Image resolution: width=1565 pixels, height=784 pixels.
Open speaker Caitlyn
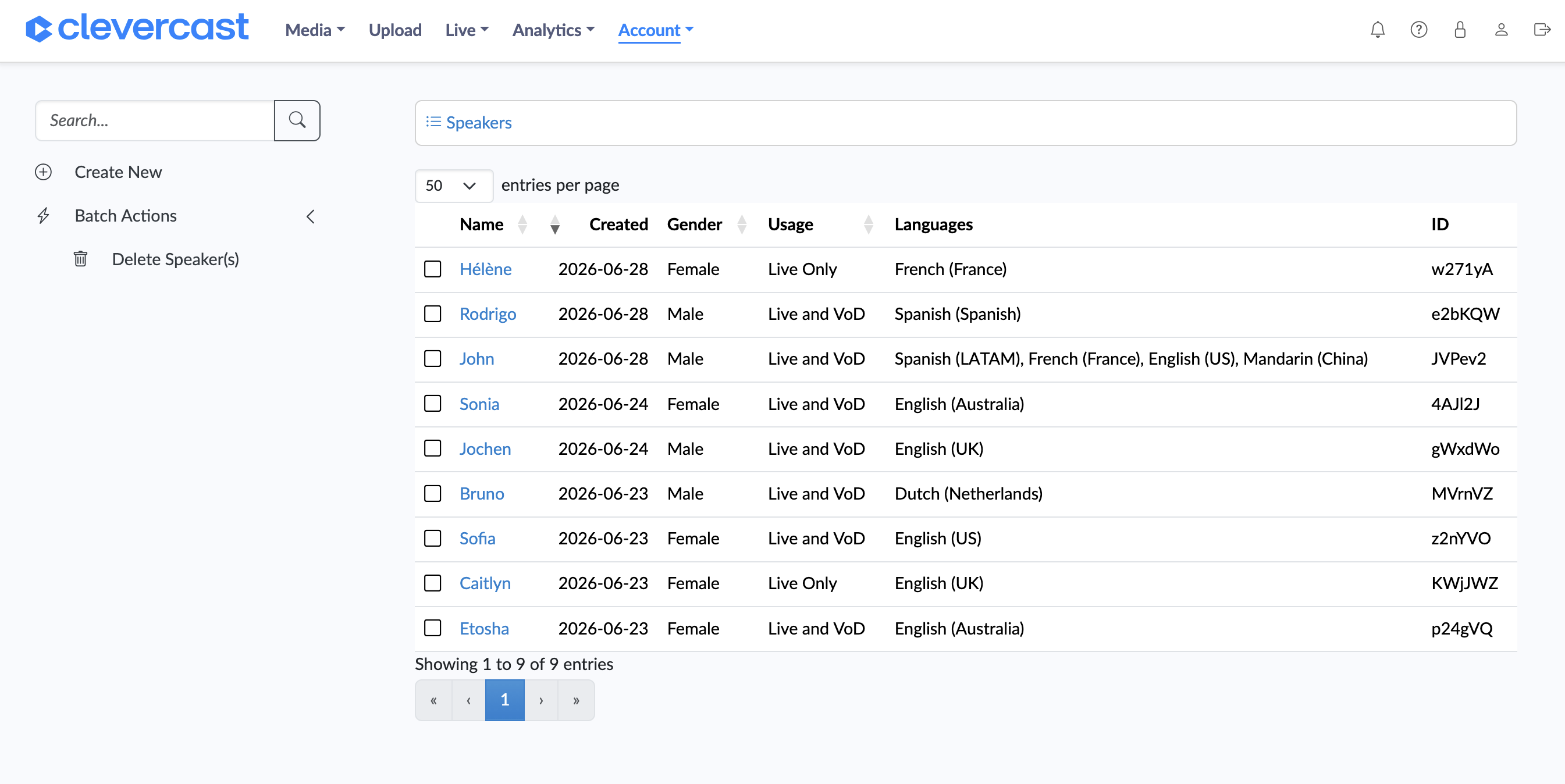(485, 583)
